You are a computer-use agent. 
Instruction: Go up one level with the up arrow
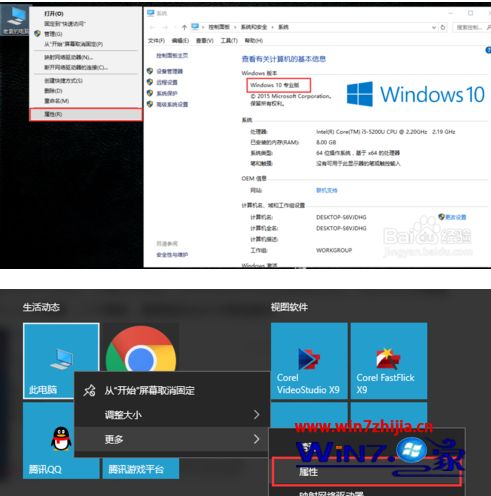point(184,27)
